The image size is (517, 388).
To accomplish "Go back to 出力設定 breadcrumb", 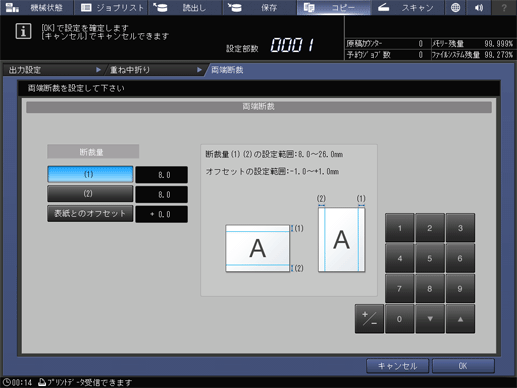I will point(53,70).
